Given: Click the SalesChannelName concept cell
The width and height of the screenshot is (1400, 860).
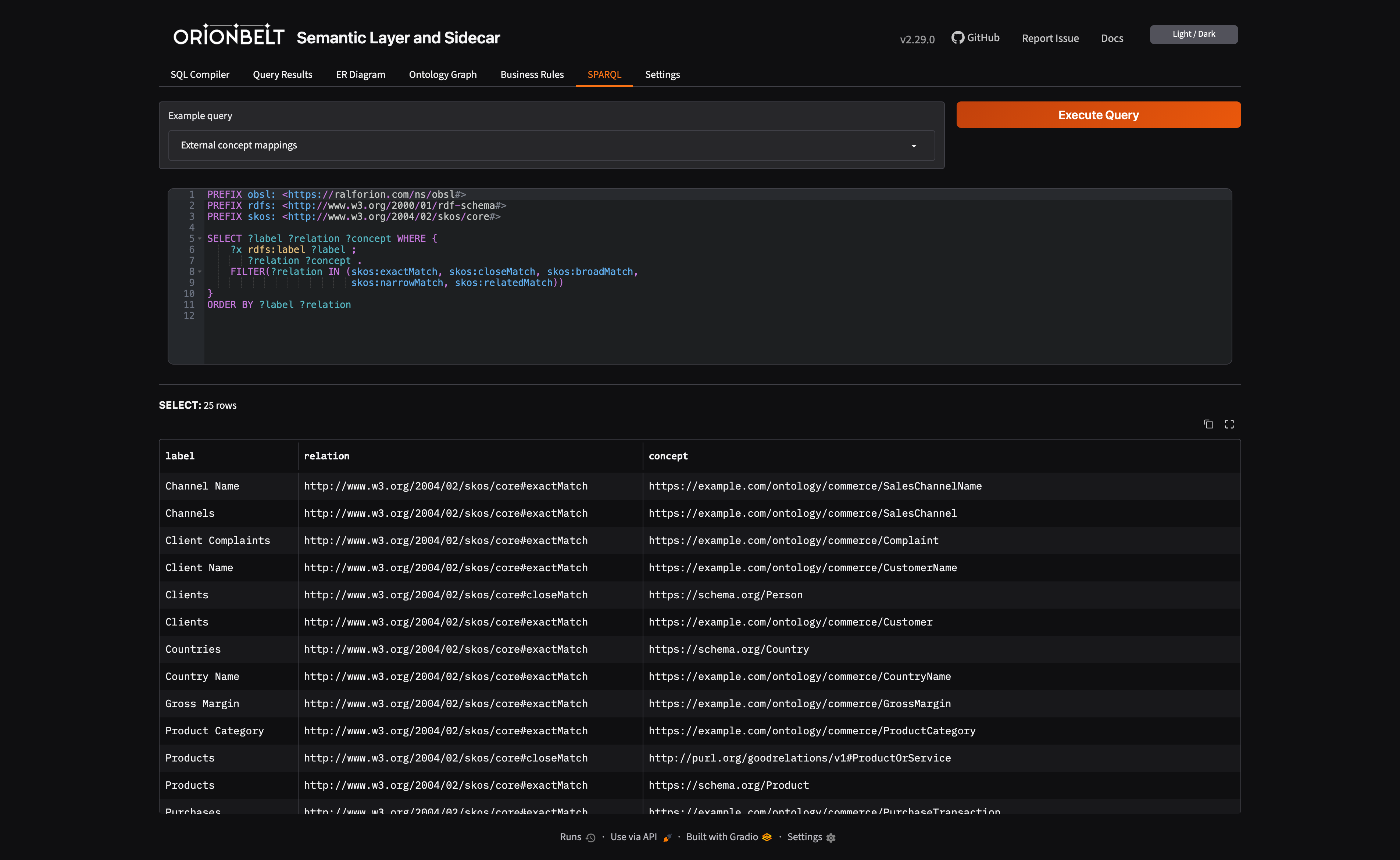Looking at the screenshot, I should [942, 486].
